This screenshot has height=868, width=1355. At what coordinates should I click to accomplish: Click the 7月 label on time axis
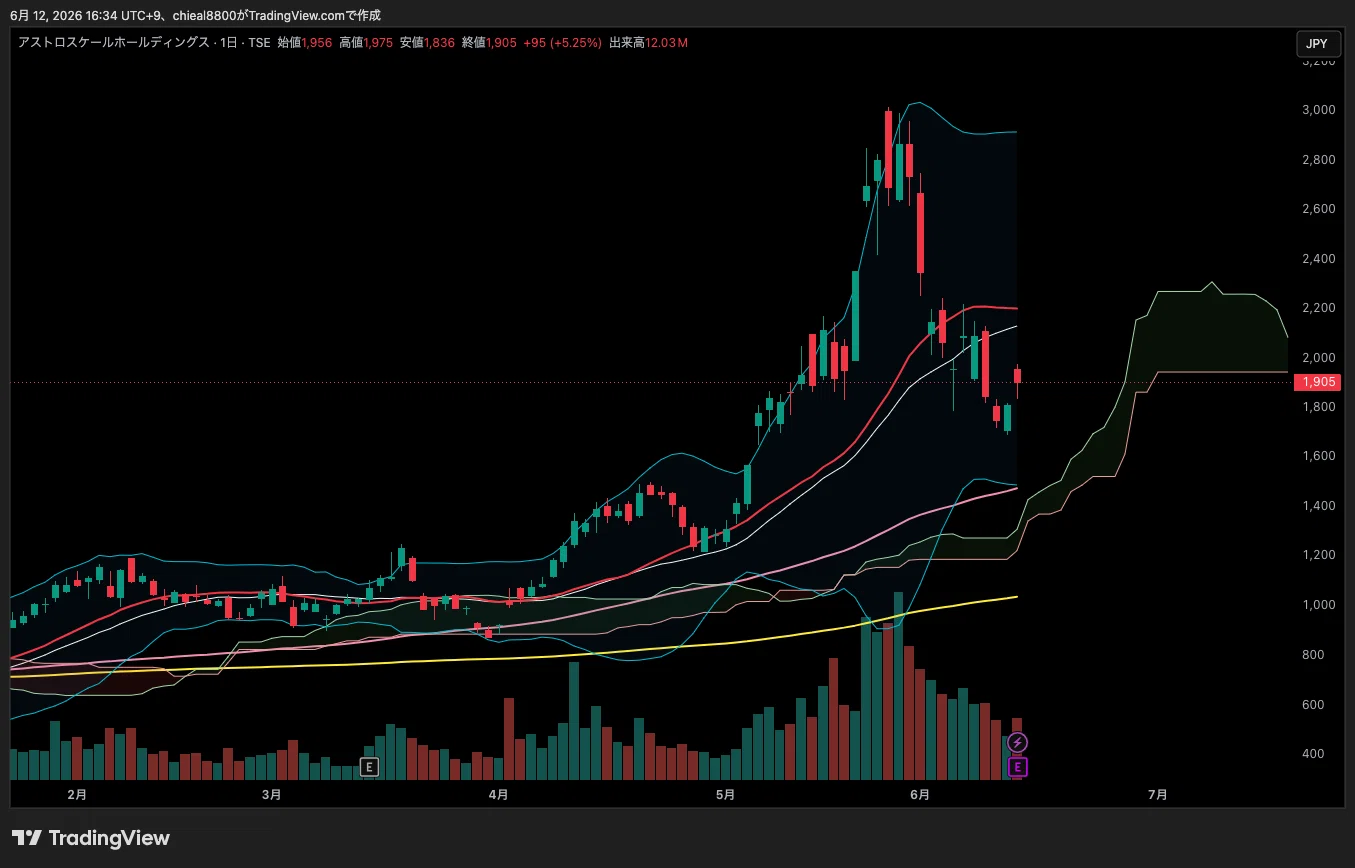click(x=1157, y=795)
